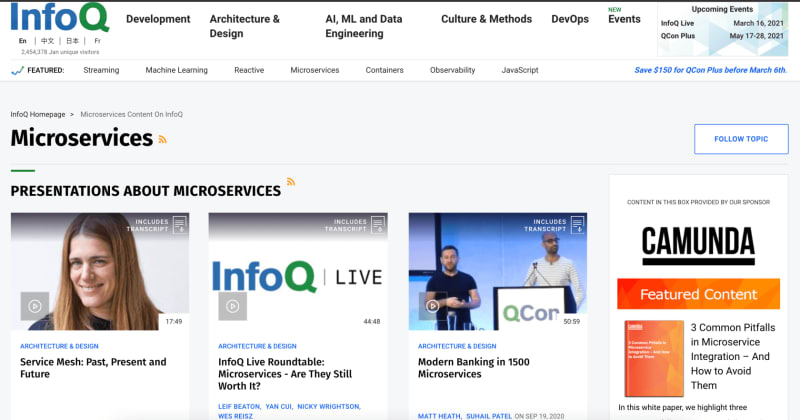Open author Leif Beaton
The width and height of the screenshot is (800, 420).
[239, 407]
